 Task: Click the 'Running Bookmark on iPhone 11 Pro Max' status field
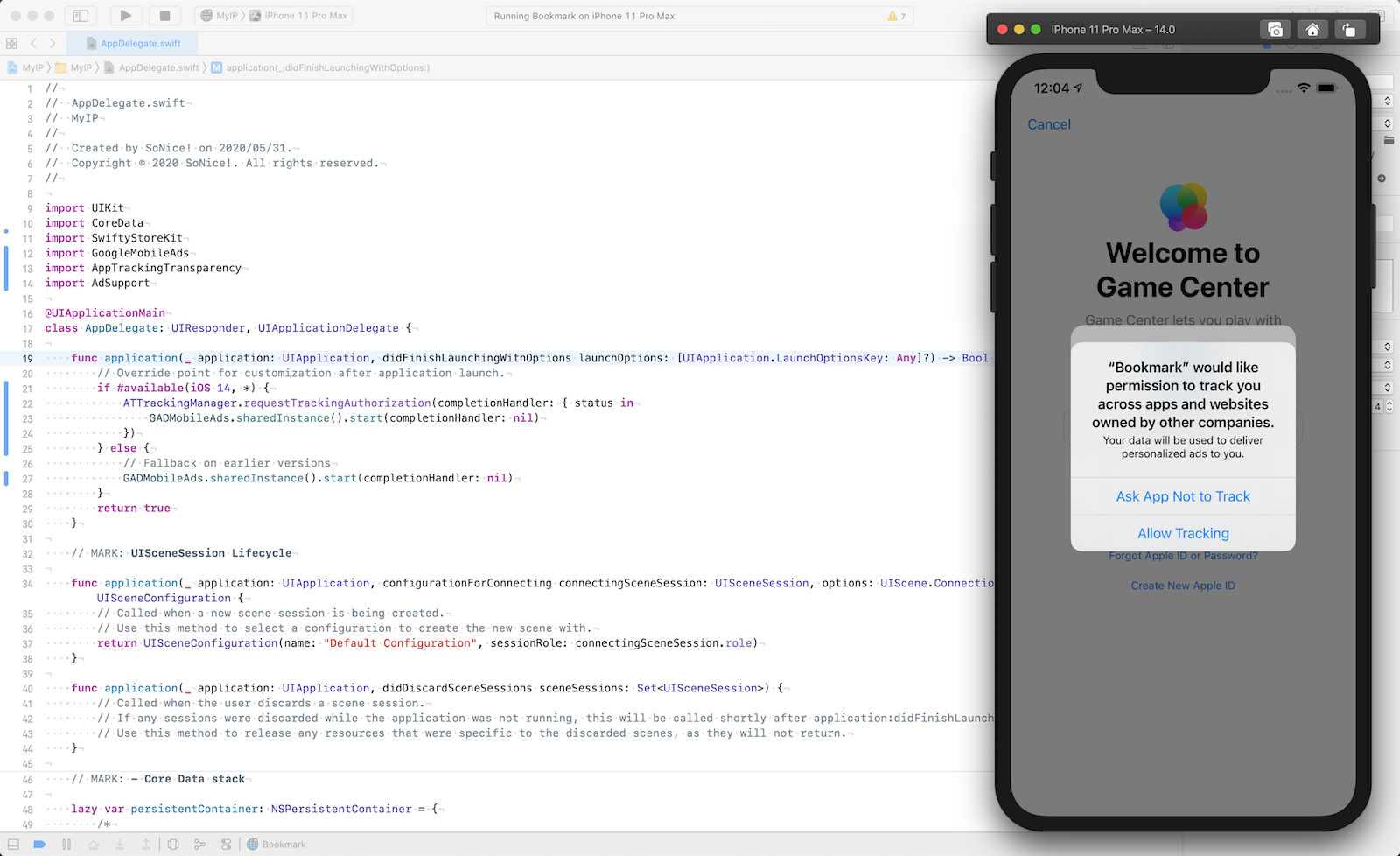(x=698, y=16)
